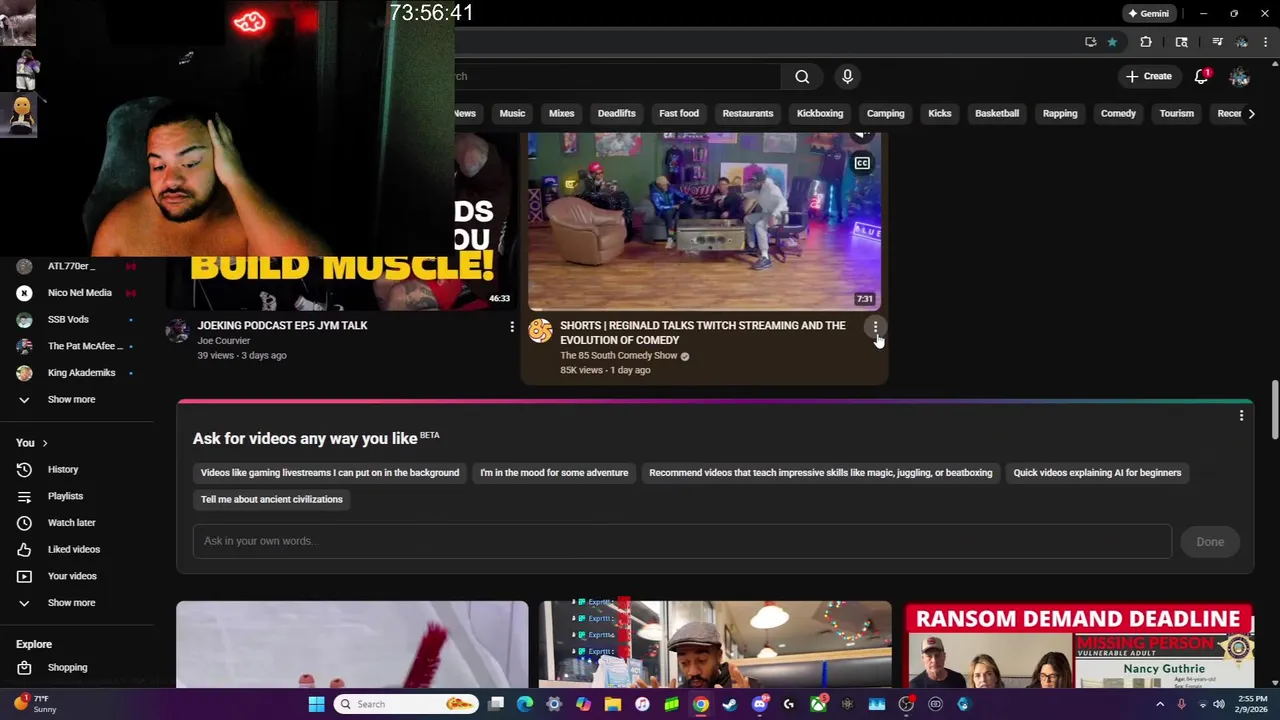Click the install app icon in address bar
This screenshot has width=1280, height=720.
tap(1090, 42)
